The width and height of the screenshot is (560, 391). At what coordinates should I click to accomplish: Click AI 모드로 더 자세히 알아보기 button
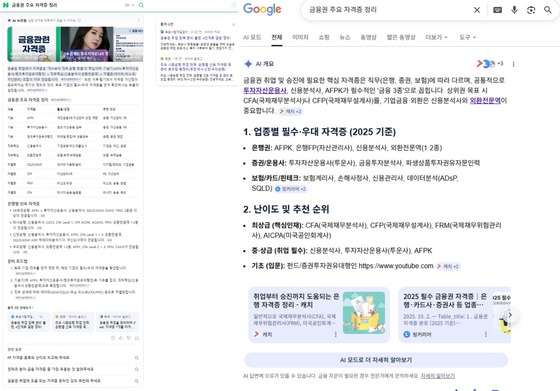point(376,360)
